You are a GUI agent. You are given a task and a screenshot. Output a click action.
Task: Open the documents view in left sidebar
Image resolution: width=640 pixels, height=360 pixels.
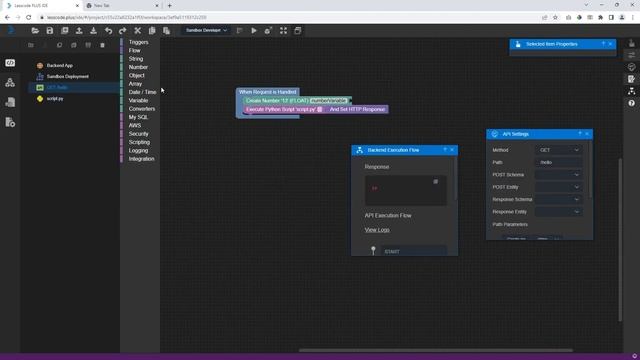(x=10, y=102)
